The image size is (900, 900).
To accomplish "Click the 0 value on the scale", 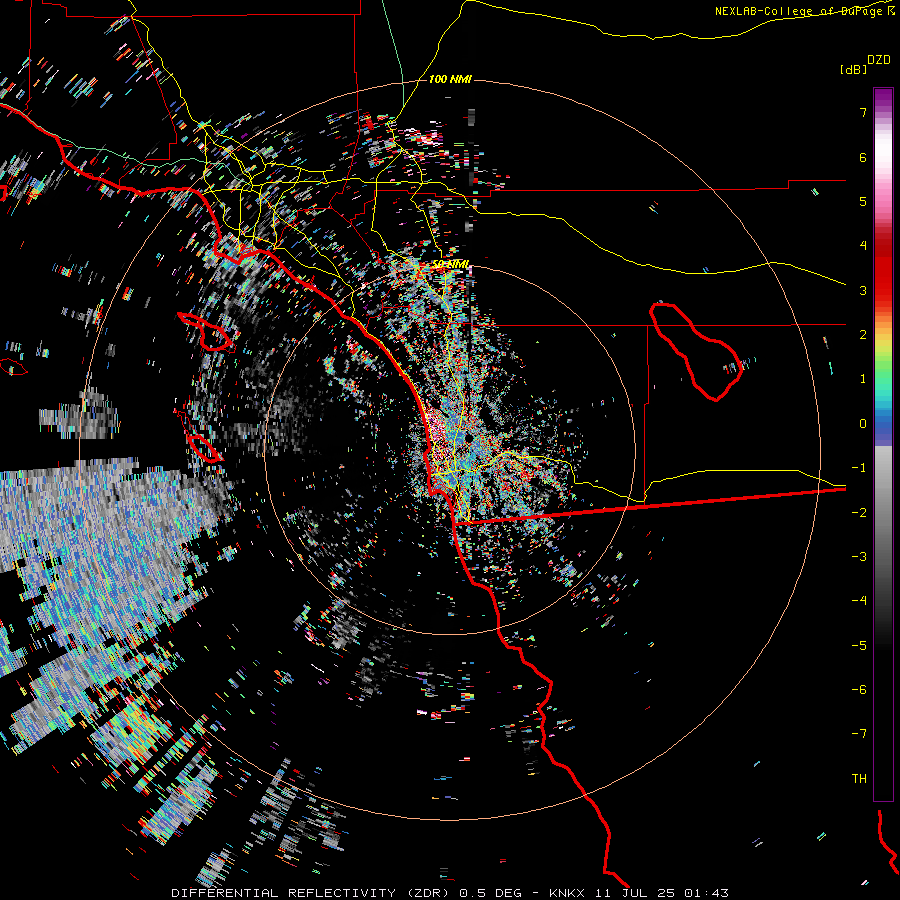I will [x=863, y=424].
